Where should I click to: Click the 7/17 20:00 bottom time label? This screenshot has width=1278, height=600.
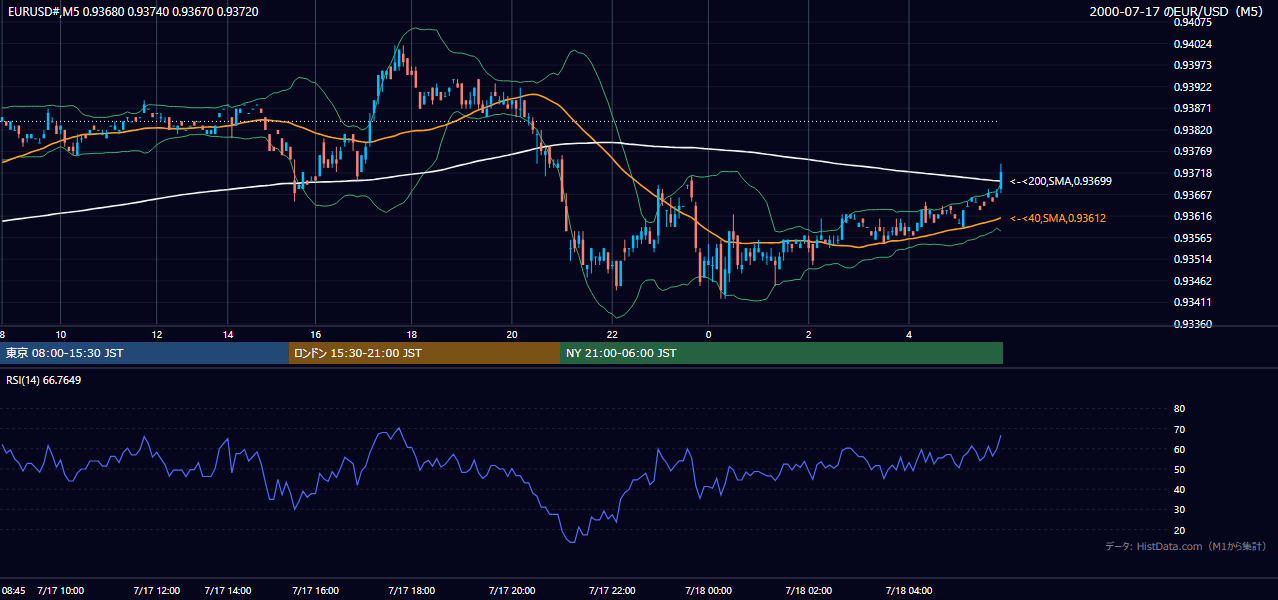[512, 591]
